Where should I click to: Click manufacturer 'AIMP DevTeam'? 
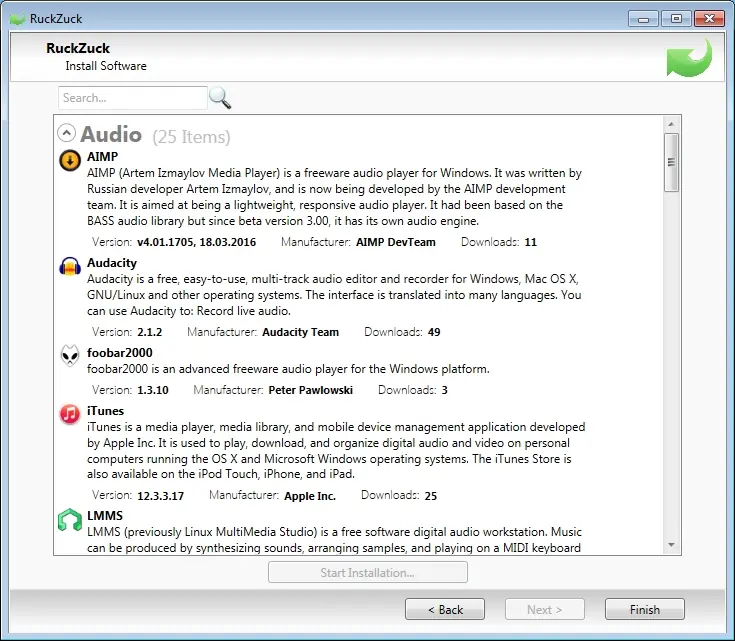[x=396, y=242]
